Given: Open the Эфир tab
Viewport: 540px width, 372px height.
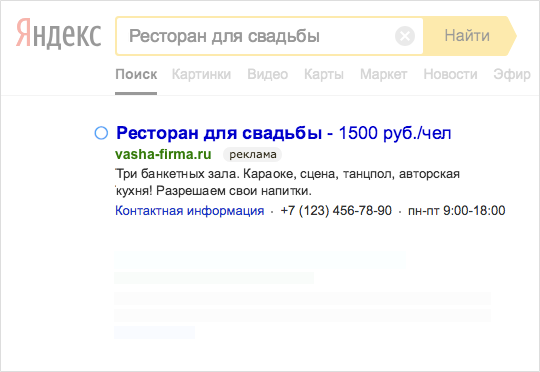Looking at the screenshot, I should [x=512, y=74].
